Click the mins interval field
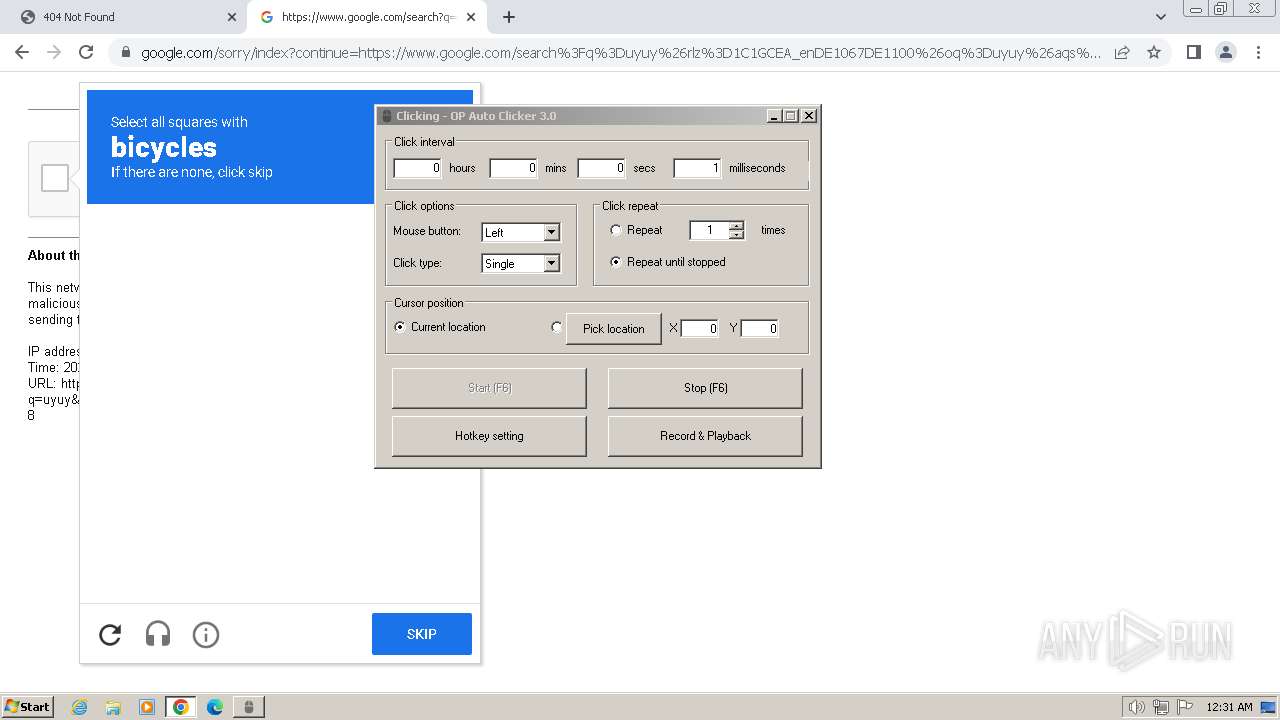Image resolution: width=1280 pixels, height=720 pixels. [x=513, y=168]
